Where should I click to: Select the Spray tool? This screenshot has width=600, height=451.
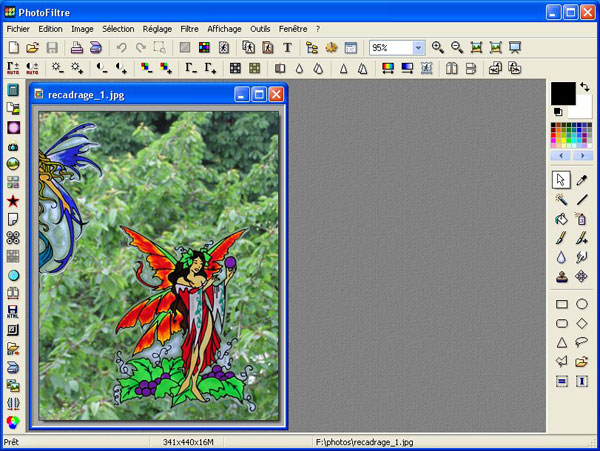(x=582, y=219)
